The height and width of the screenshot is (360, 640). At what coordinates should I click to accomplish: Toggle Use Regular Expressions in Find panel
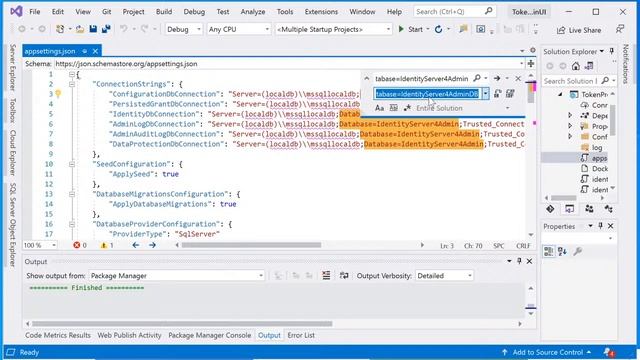pos(407,108)
